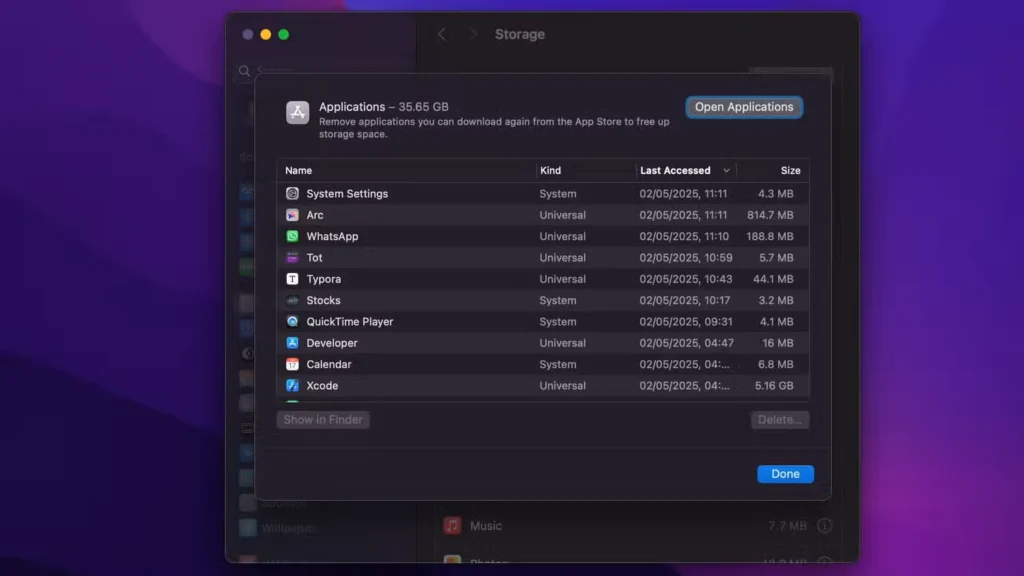Zoom the window with the green button
The image size is (1024, 576).
point(283,35)
